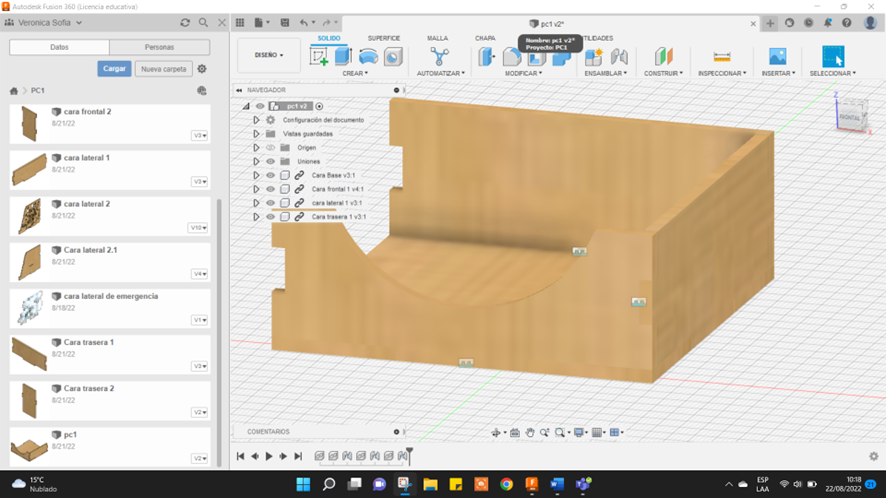Screen dimensions: 886x498
Task: Switch to the MALLA tab
Action: 437,38
